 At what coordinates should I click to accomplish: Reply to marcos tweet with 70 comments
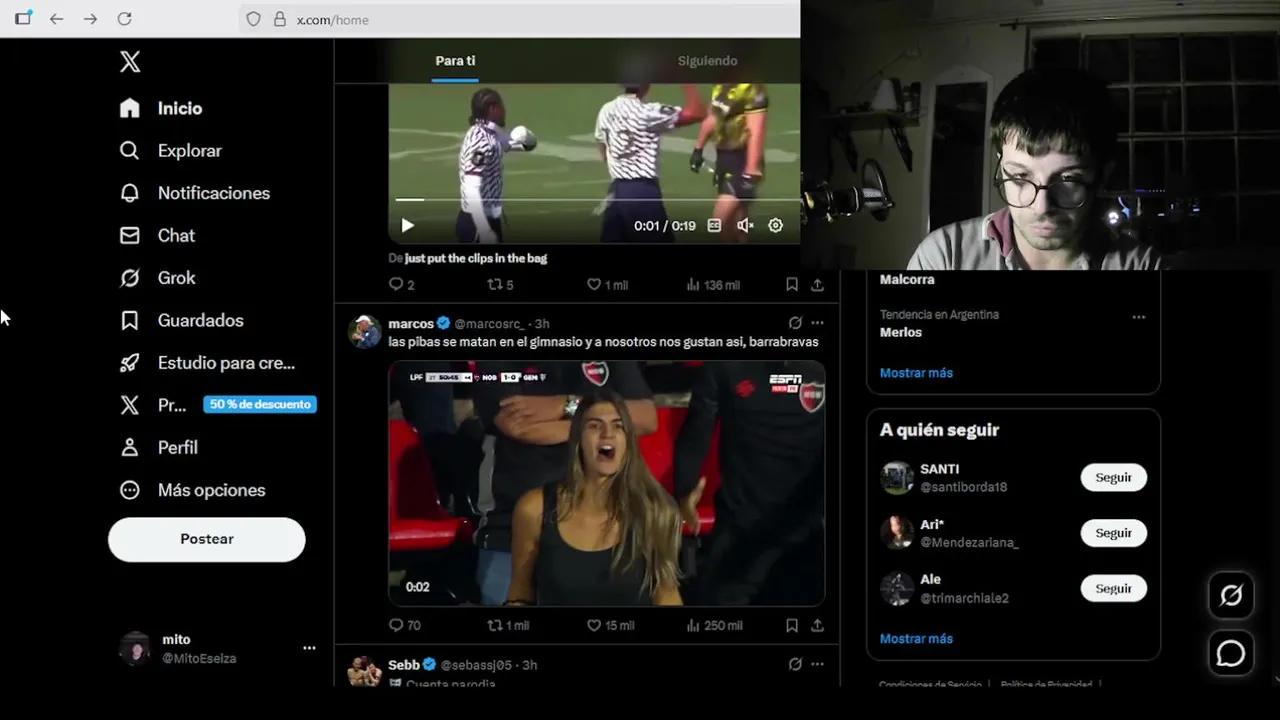pos(405,625)
